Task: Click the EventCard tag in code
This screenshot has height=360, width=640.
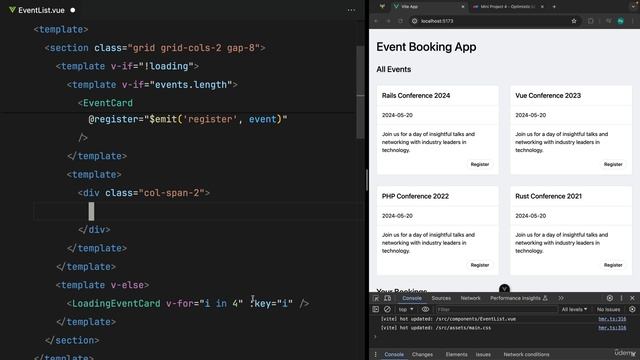Action: (x=108, y=103)
